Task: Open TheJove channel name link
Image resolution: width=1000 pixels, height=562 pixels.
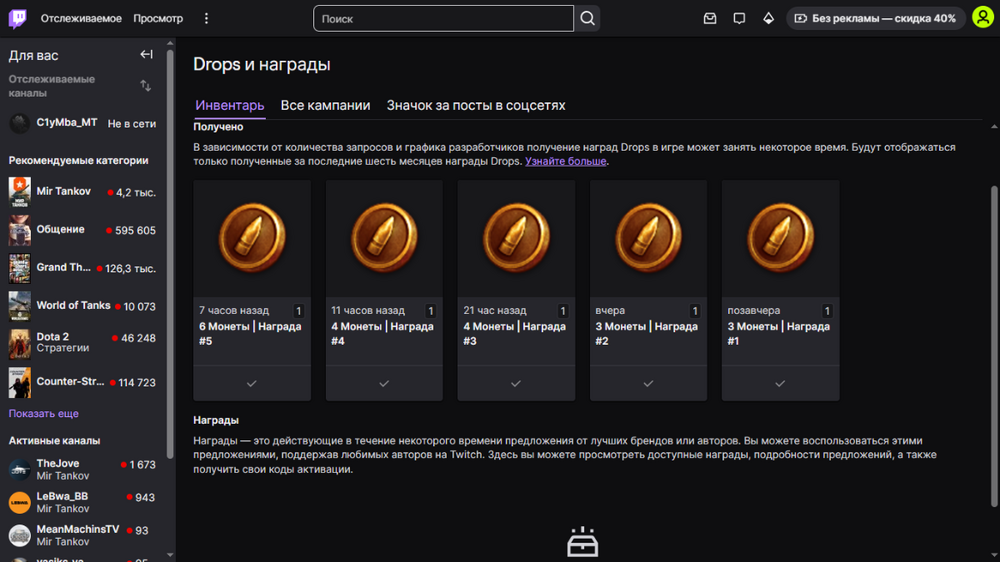Action: (x=58, y=464)
